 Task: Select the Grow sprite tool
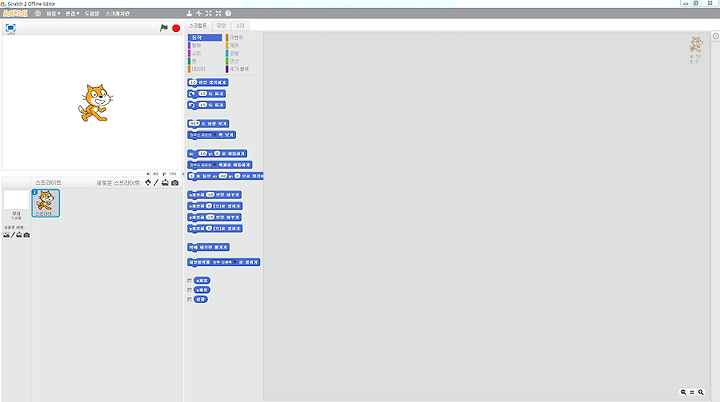click(x=208, y=13)
